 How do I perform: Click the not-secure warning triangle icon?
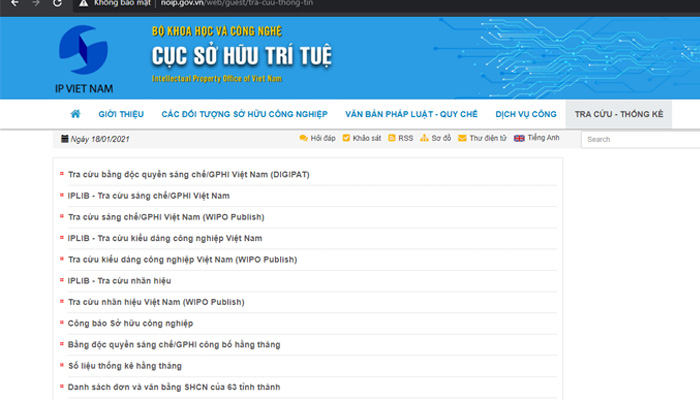[x=83, y=3]
